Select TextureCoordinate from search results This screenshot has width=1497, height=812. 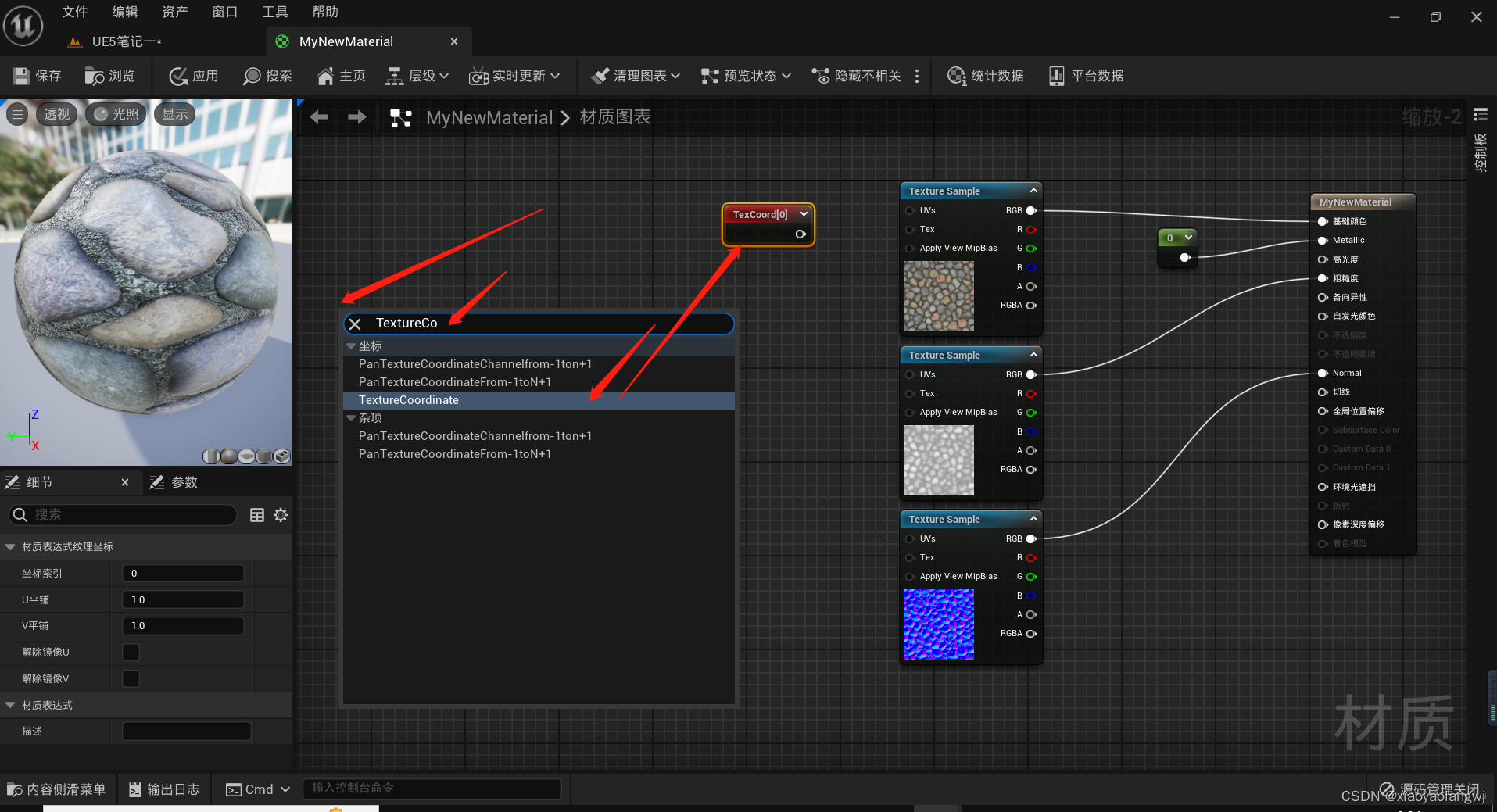539,400
